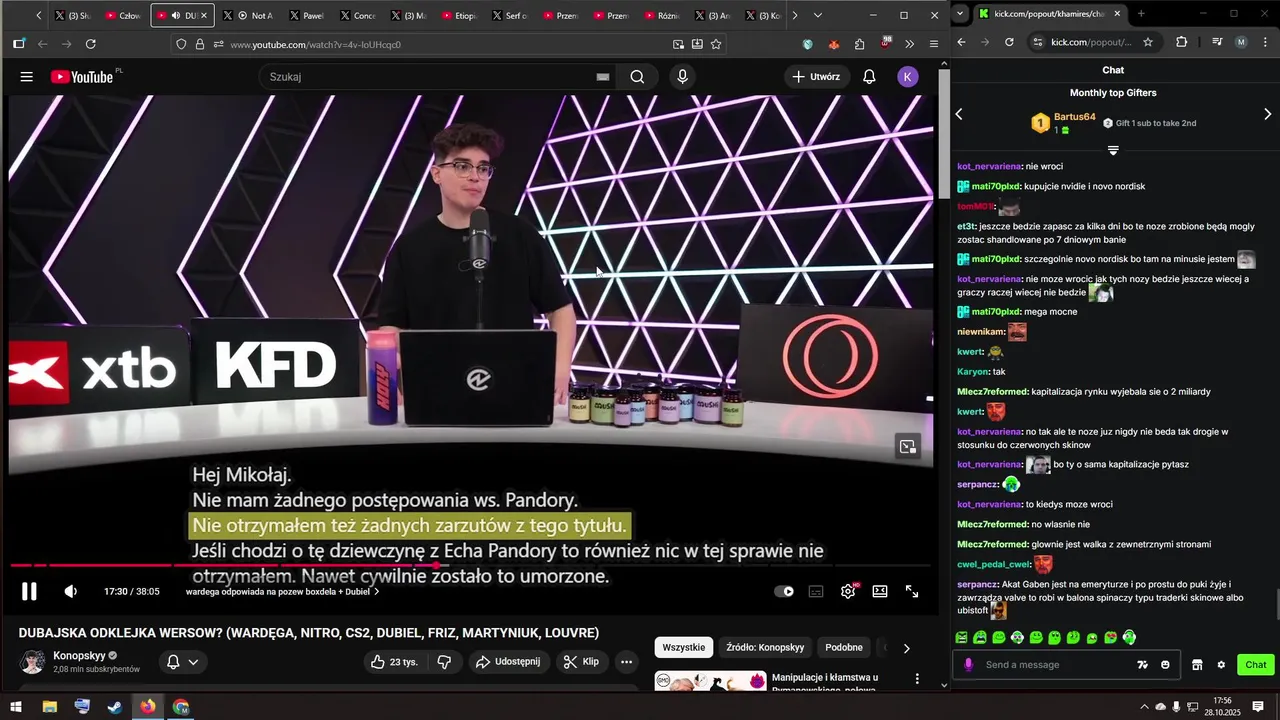The height and width of the screenshot is (720, 1280).
Task: Select Źródło: Konopskyy filter chip
Action: point(765,647)
